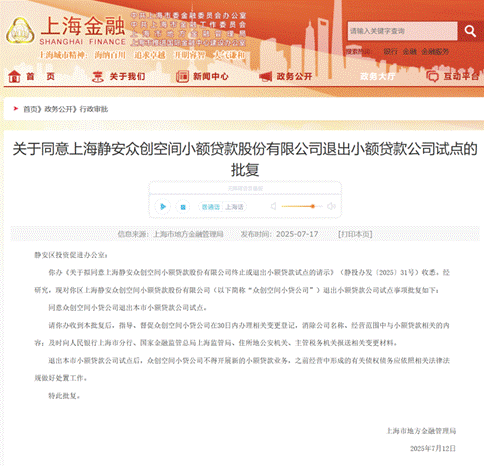This screenshot has width=484, height=466.
Task: Click the 金融 hot search keyword
Action: [x=409, y=52]
